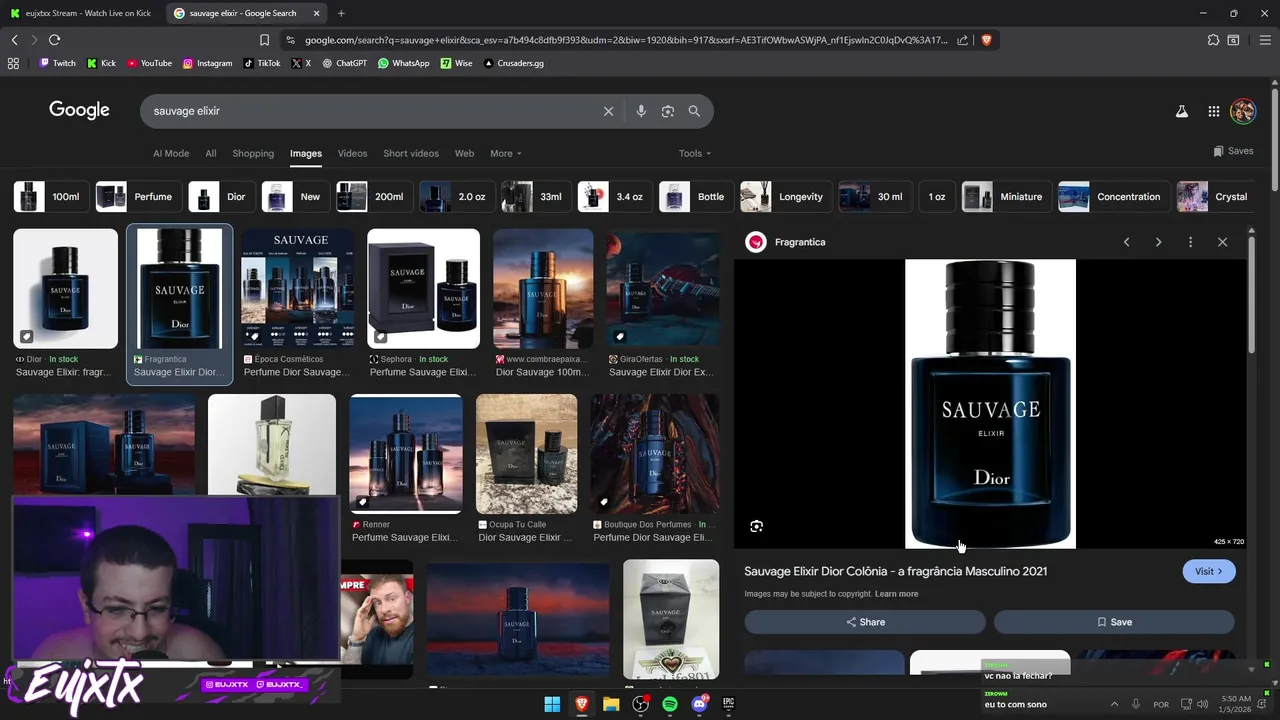Open TikTok bookmark
Image resolution: width=1280 pixels, height=720 pixels.
click(x=262, y=63)
